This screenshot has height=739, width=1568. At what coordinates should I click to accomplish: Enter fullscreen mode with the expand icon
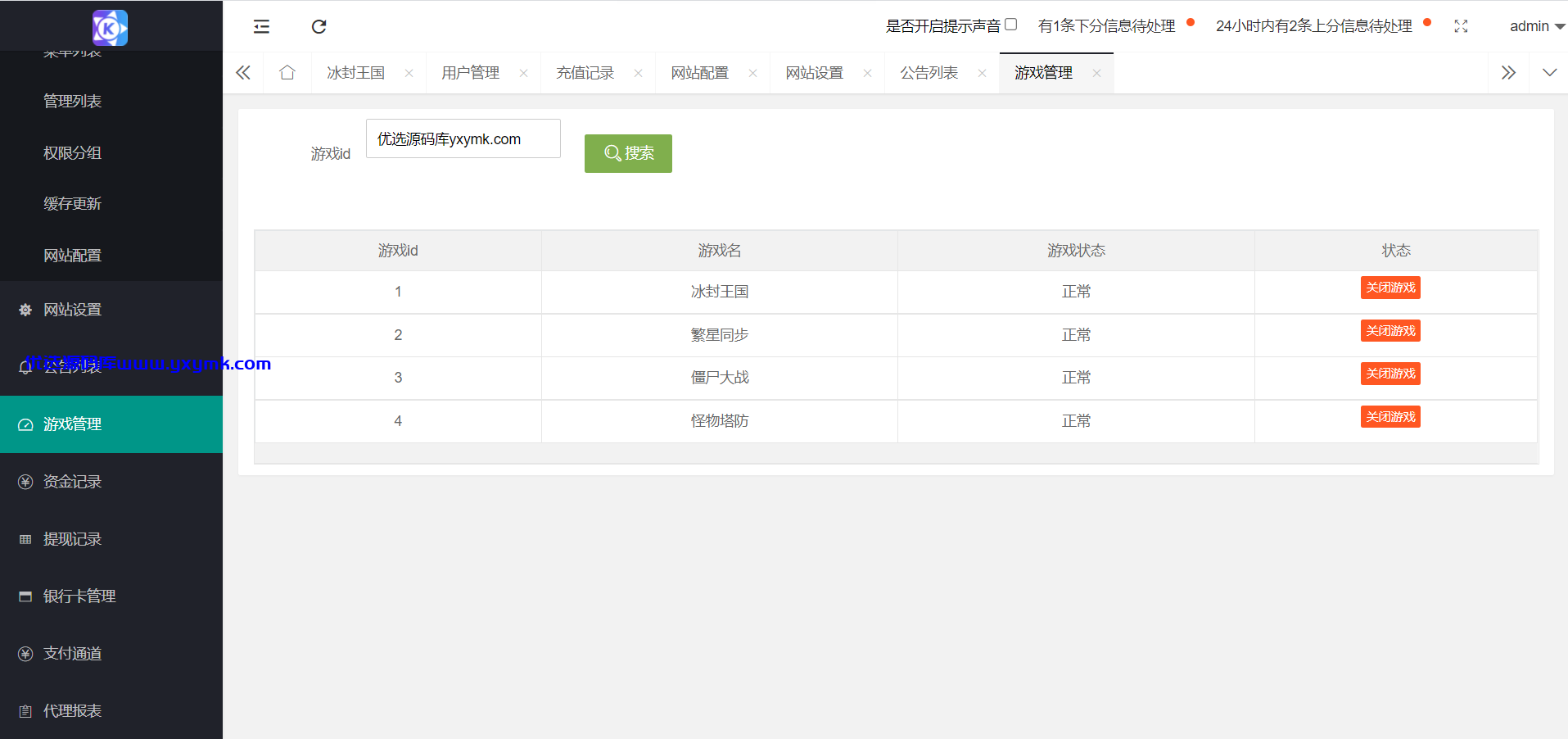(1461, 26)
